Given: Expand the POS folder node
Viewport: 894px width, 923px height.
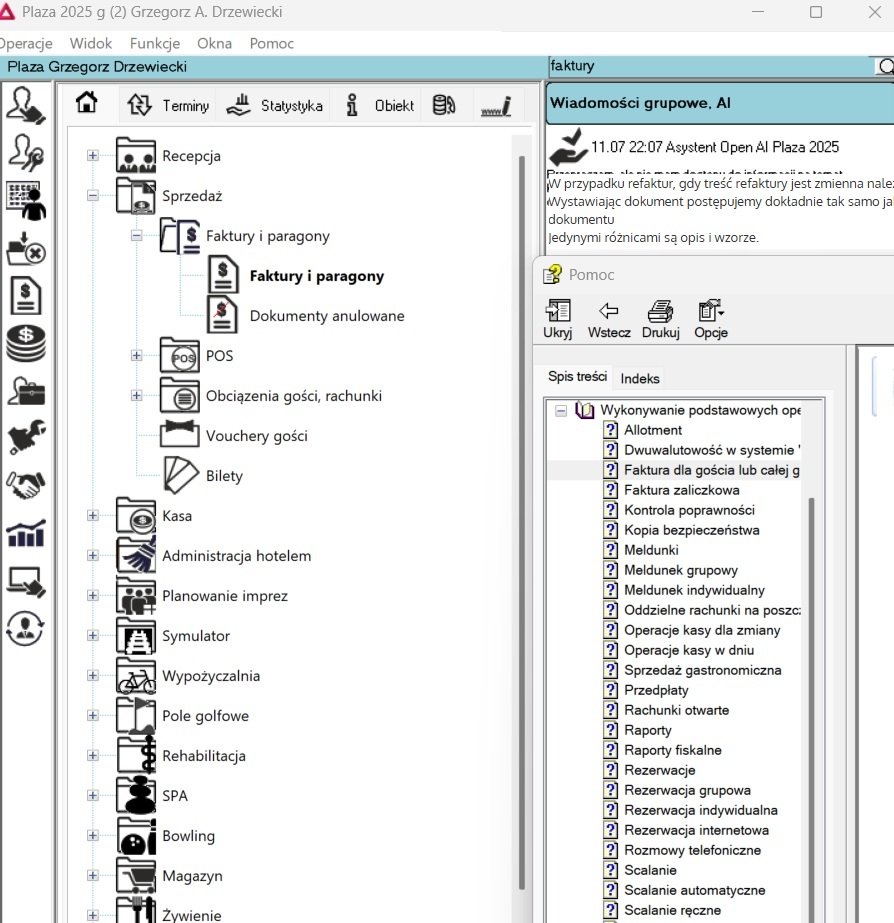Looking at the screenshot, I should point(137,356).
